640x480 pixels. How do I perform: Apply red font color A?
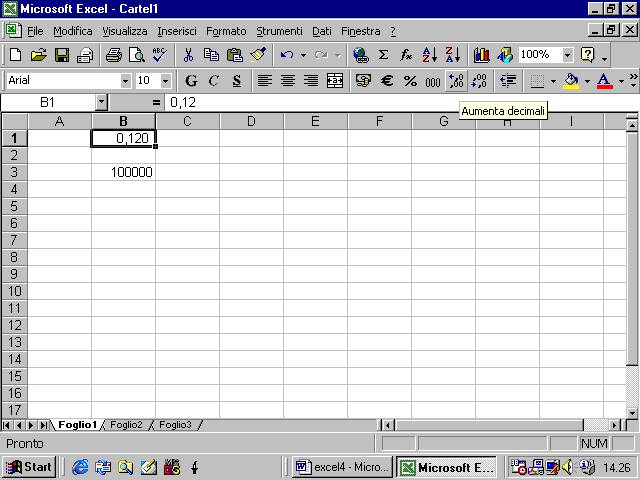[604, 80]
